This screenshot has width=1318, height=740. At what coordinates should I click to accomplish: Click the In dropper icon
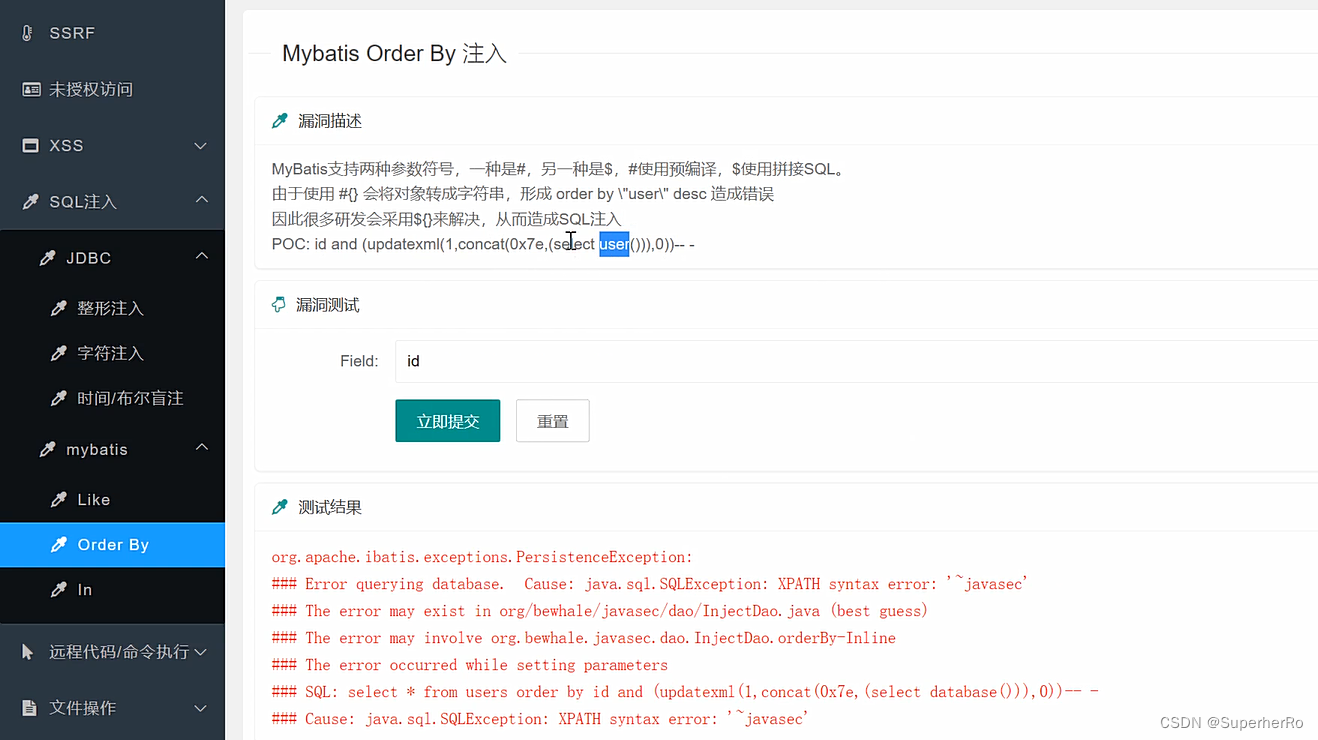pyautogui.click(x=58, y=590)
